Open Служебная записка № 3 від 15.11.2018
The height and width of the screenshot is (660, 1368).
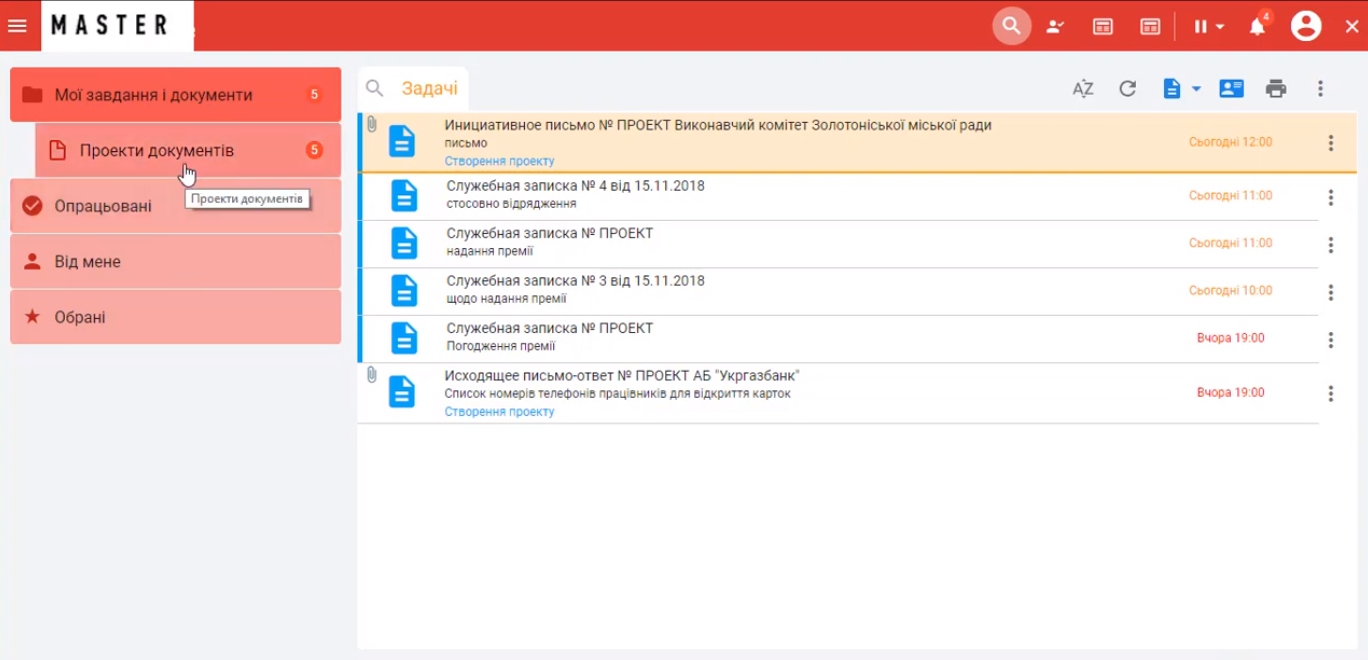click(838, 291)
